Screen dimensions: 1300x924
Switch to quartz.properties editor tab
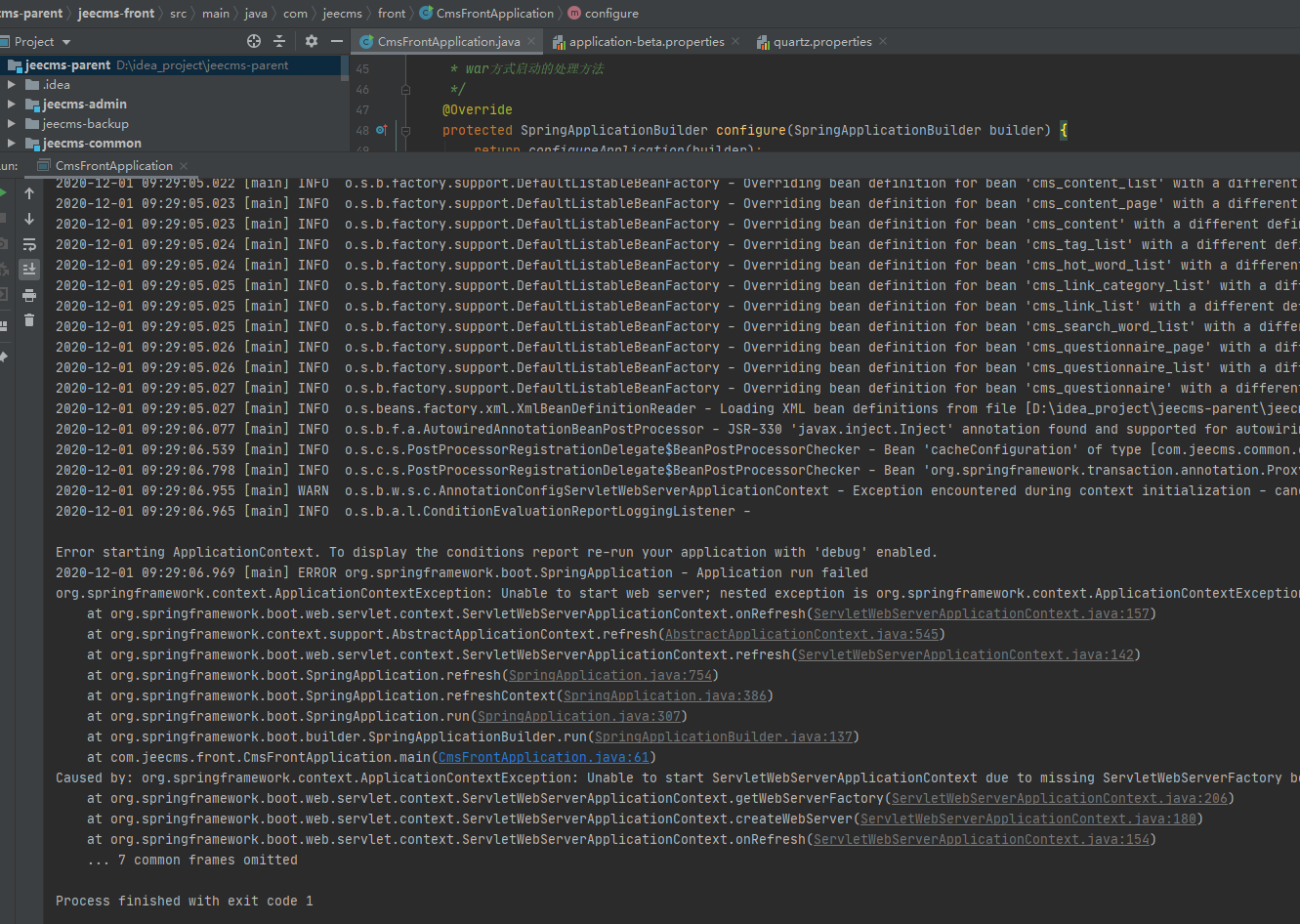click(x=821, y=42)
